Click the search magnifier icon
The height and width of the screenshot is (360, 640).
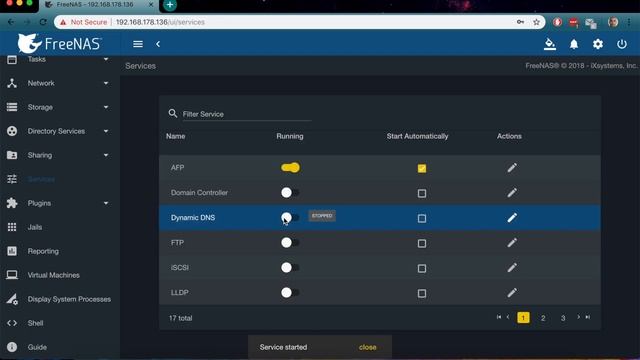173,113
